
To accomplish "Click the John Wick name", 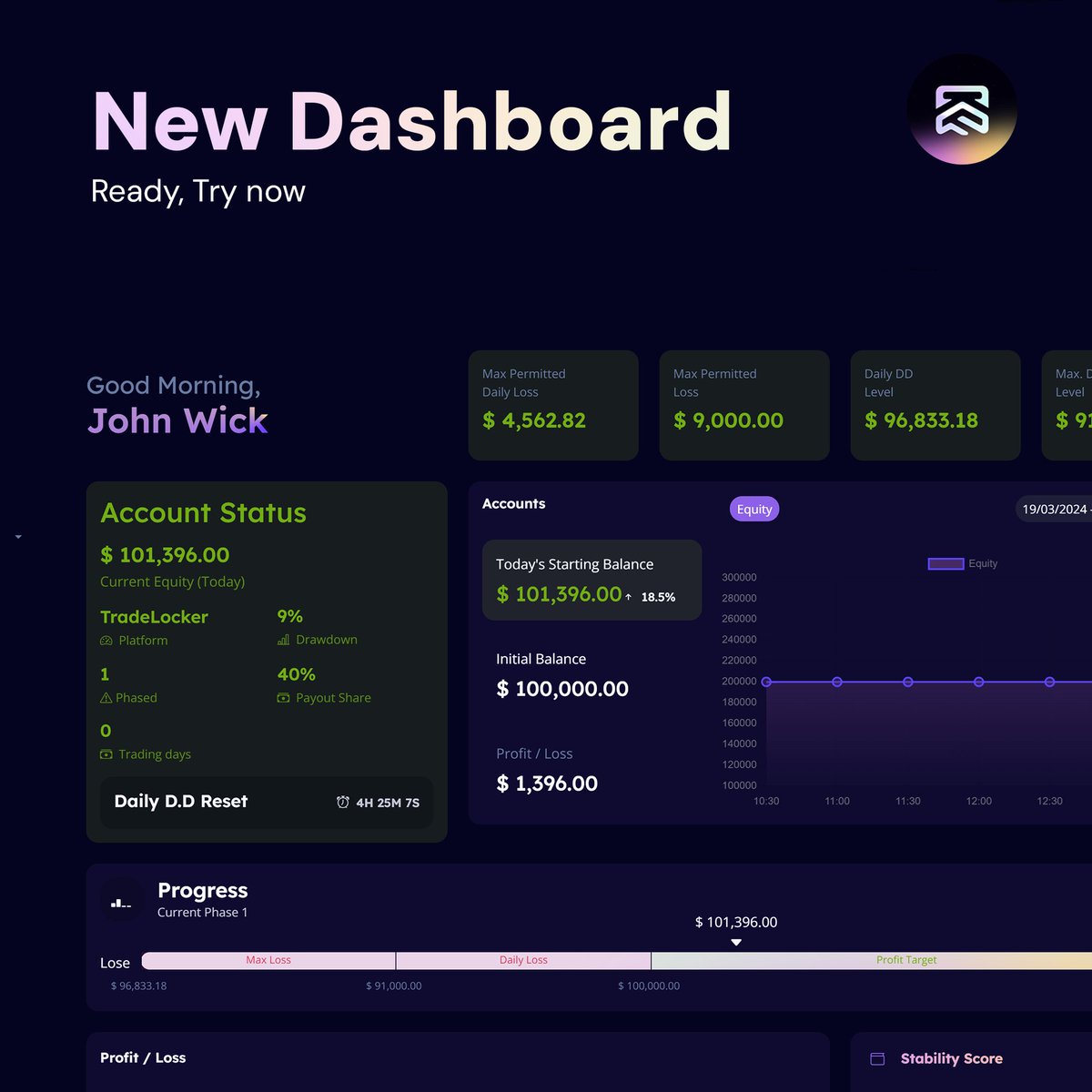I will (x=177, y=421).
